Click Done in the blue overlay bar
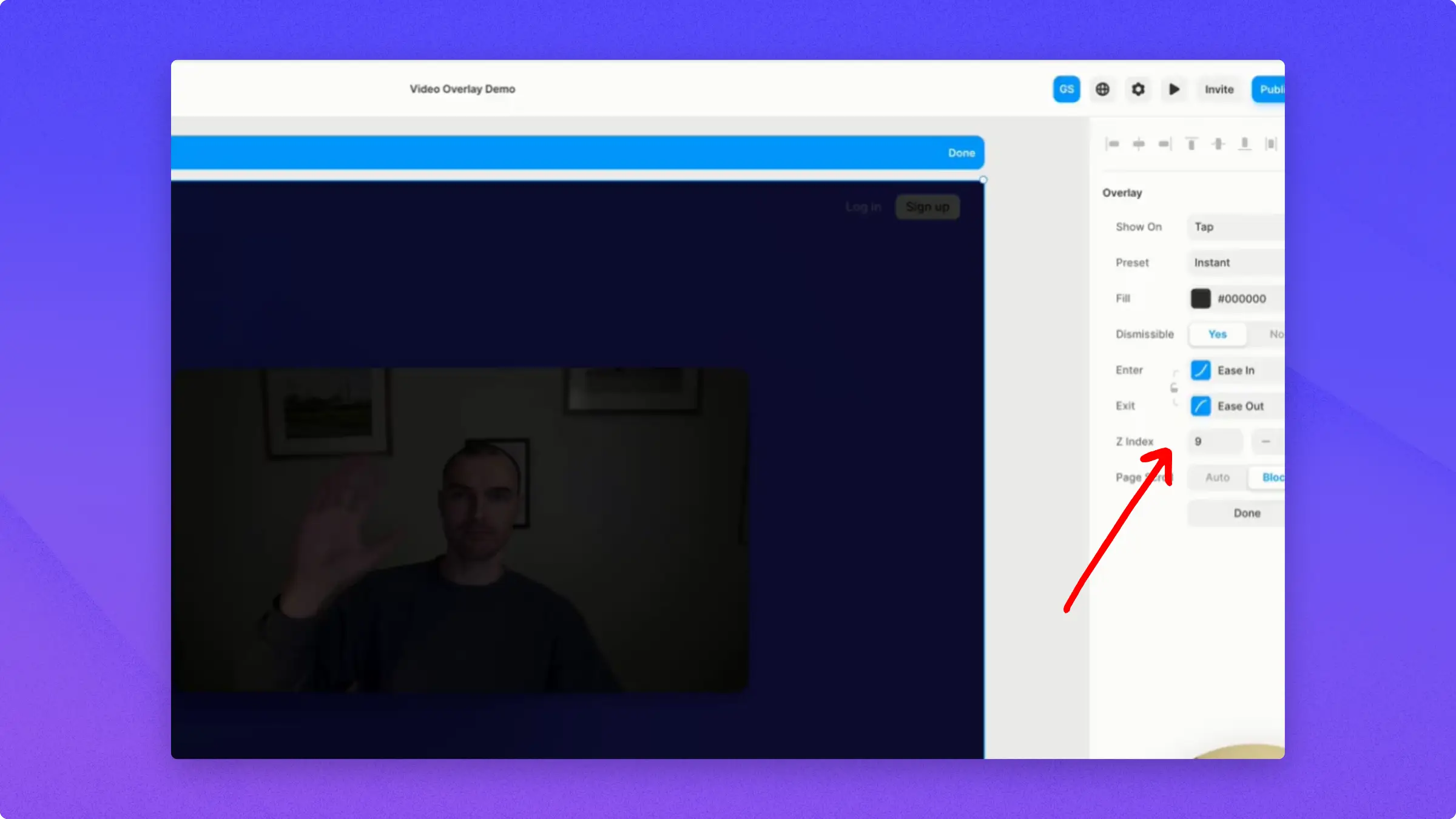This screenshot has width=1456, height=819. pos(961,153)
